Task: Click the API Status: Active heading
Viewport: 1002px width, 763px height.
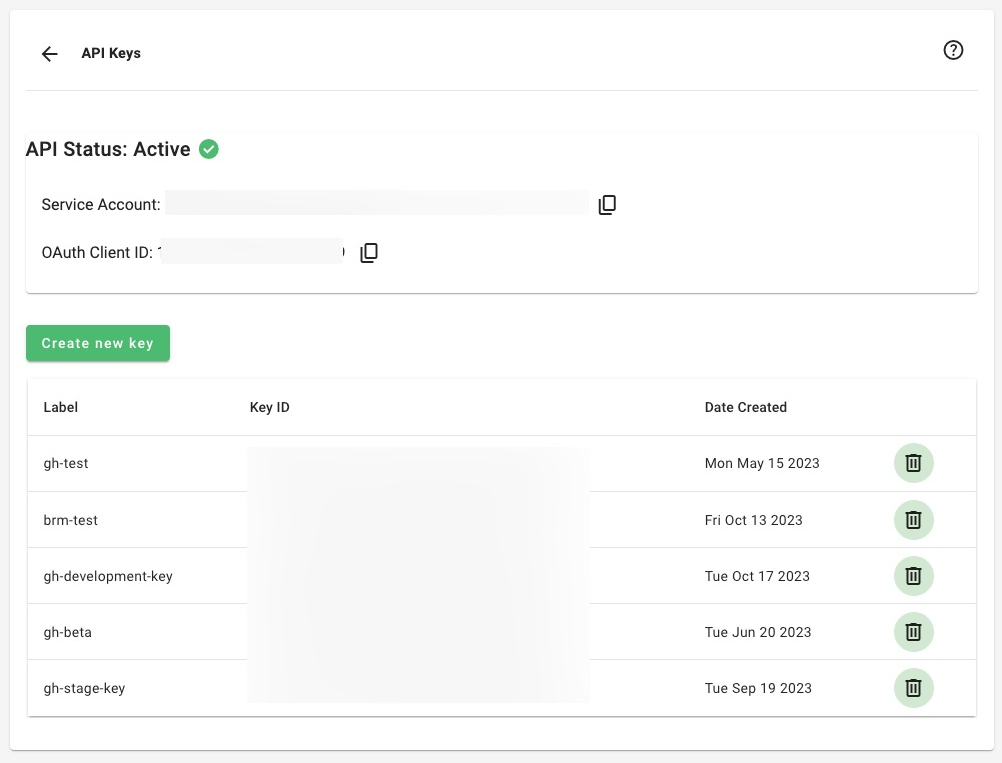Action: pos(108,149)
